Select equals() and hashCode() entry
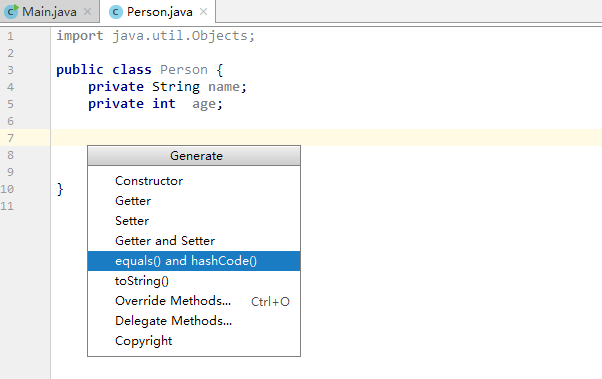Screen dimensions: 602x379 point(194,261)
